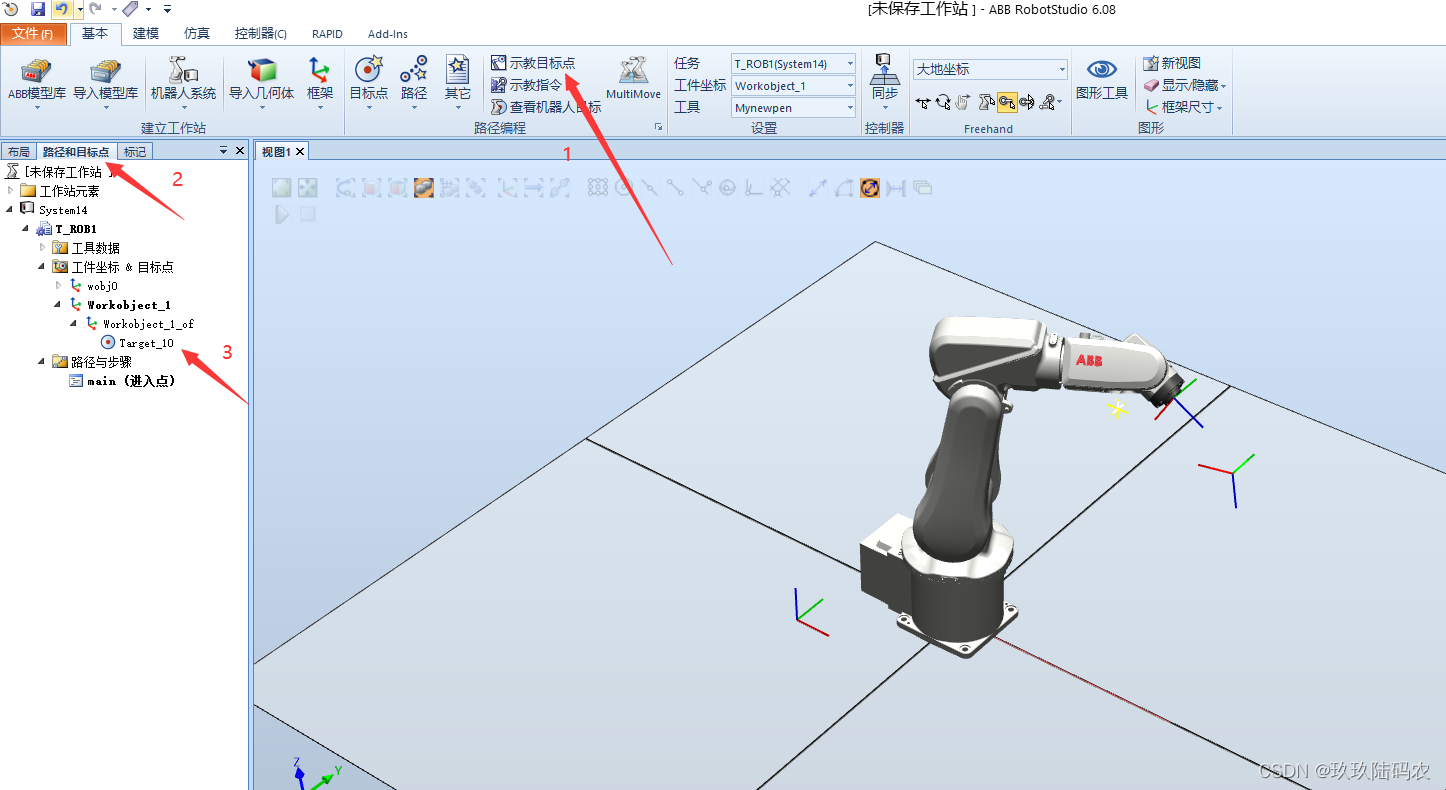1446x790 pixels.
Task: Select T_ROB1 task node
Action: 67,229
